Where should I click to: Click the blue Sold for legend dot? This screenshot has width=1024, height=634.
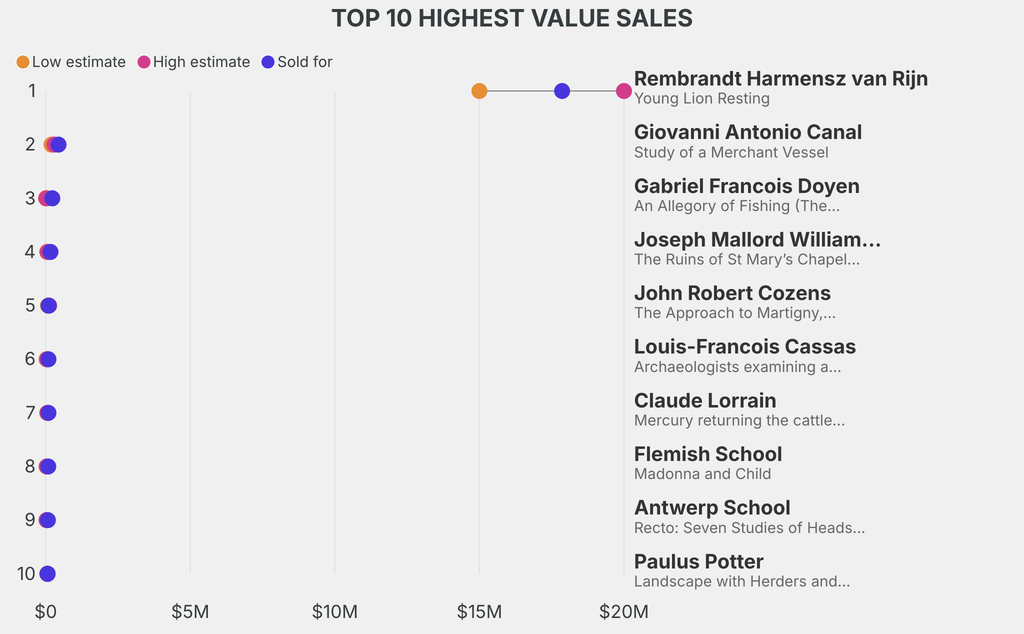(x=268, y=62)
